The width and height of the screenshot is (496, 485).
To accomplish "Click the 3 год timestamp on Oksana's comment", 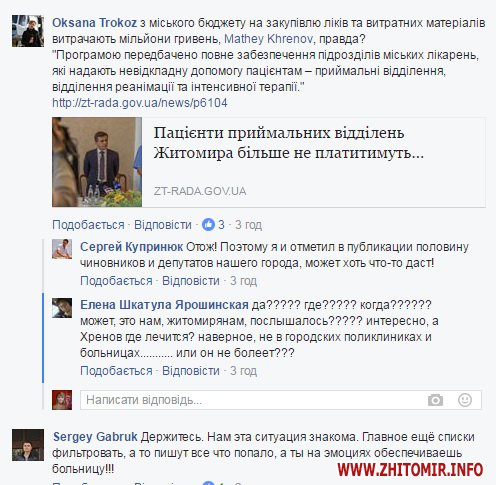I will [x=248, y=225].
